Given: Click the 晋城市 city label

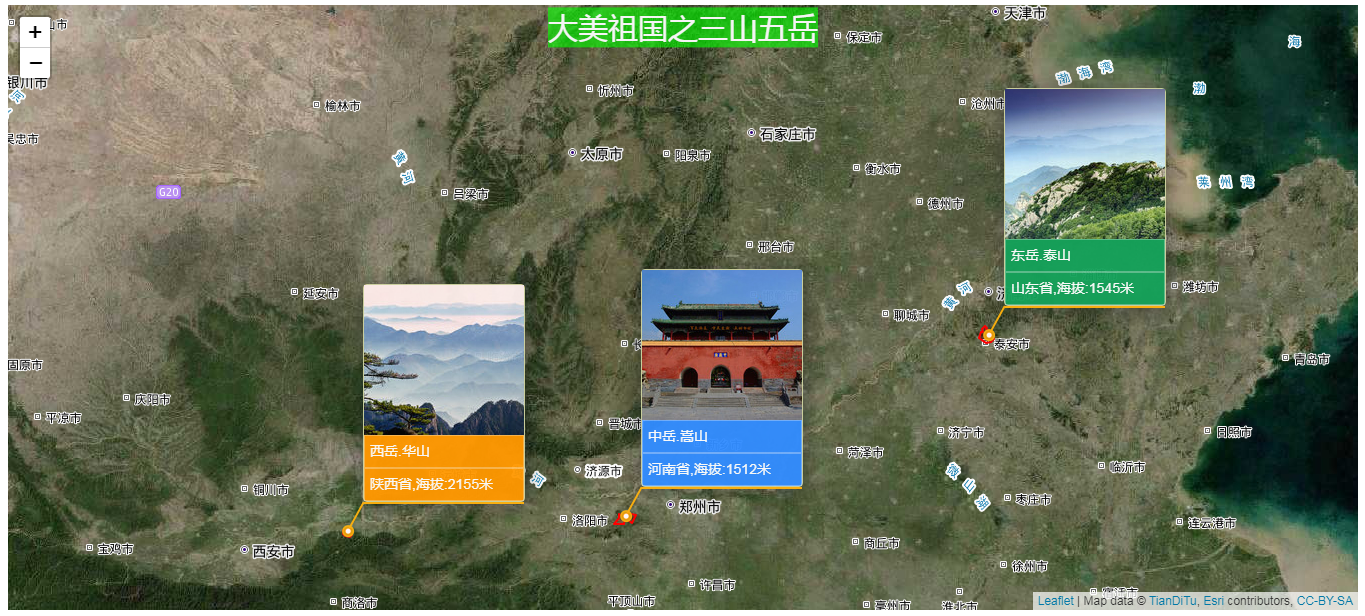Looking at the screenshot, I should tap(625, 424).
